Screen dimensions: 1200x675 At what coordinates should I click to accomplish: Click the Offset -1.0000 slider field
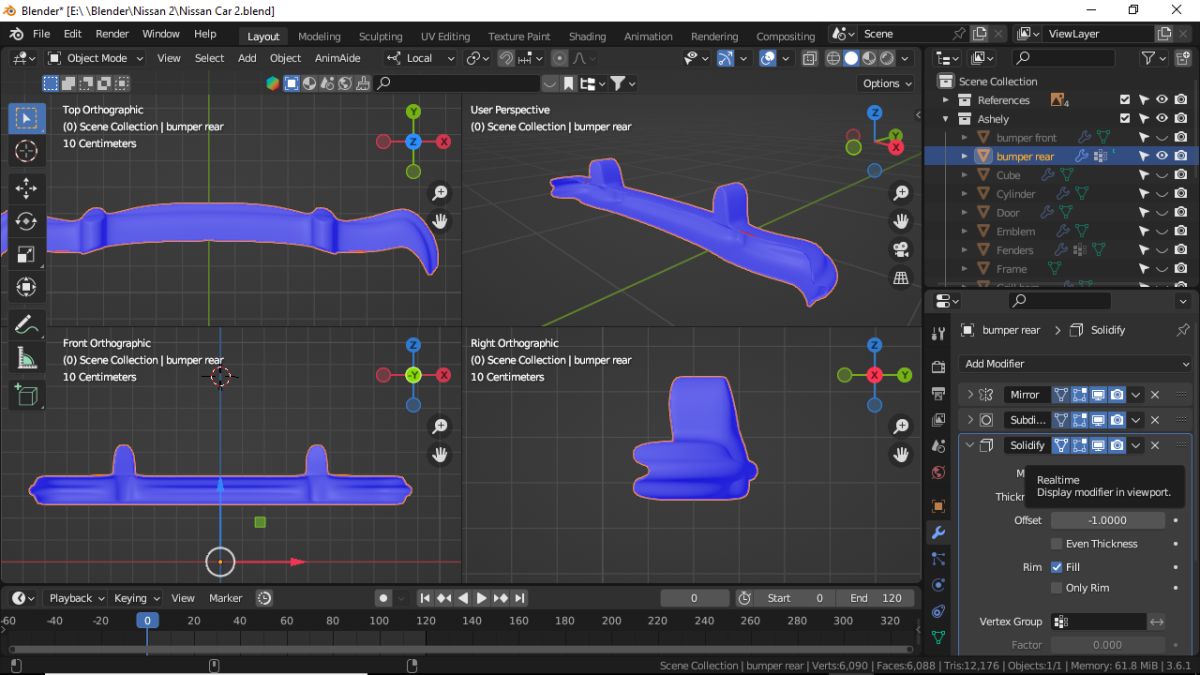[1107, 520]
